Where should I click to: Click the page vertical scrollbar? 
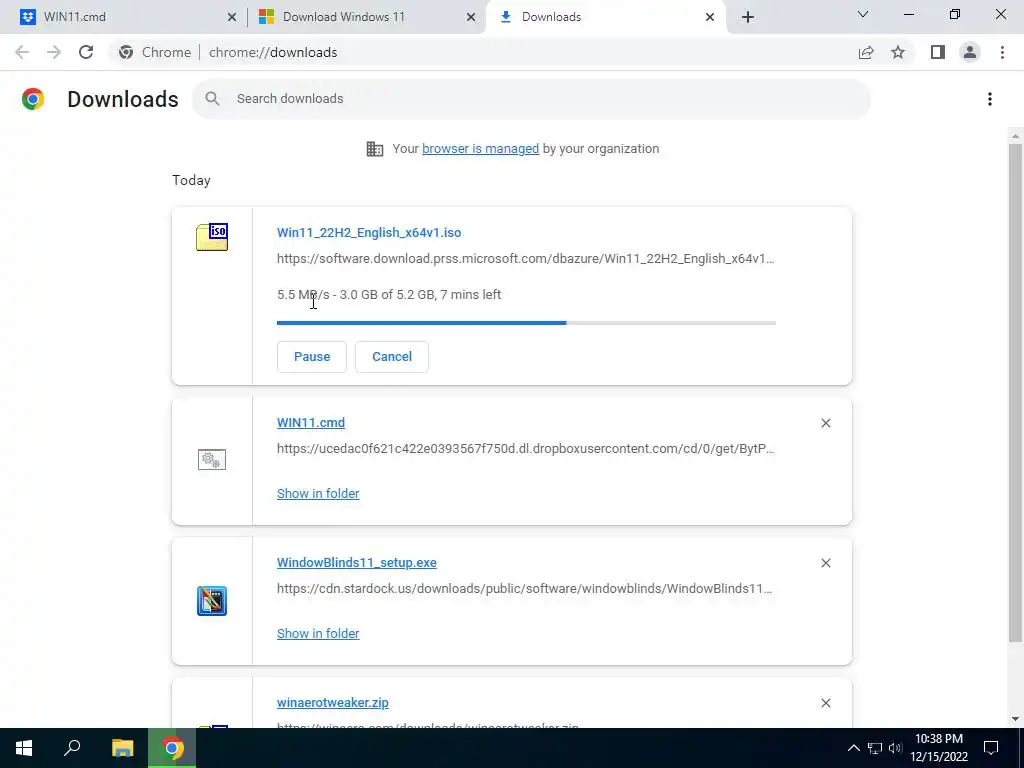click(1015, 392)
